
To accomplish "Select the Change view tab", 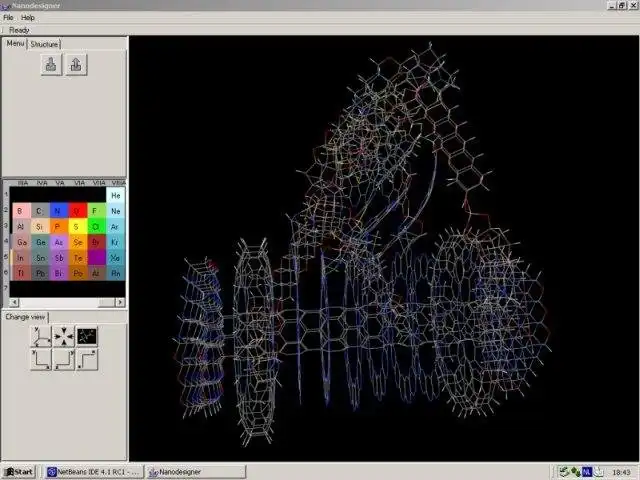I will [25, 317].
